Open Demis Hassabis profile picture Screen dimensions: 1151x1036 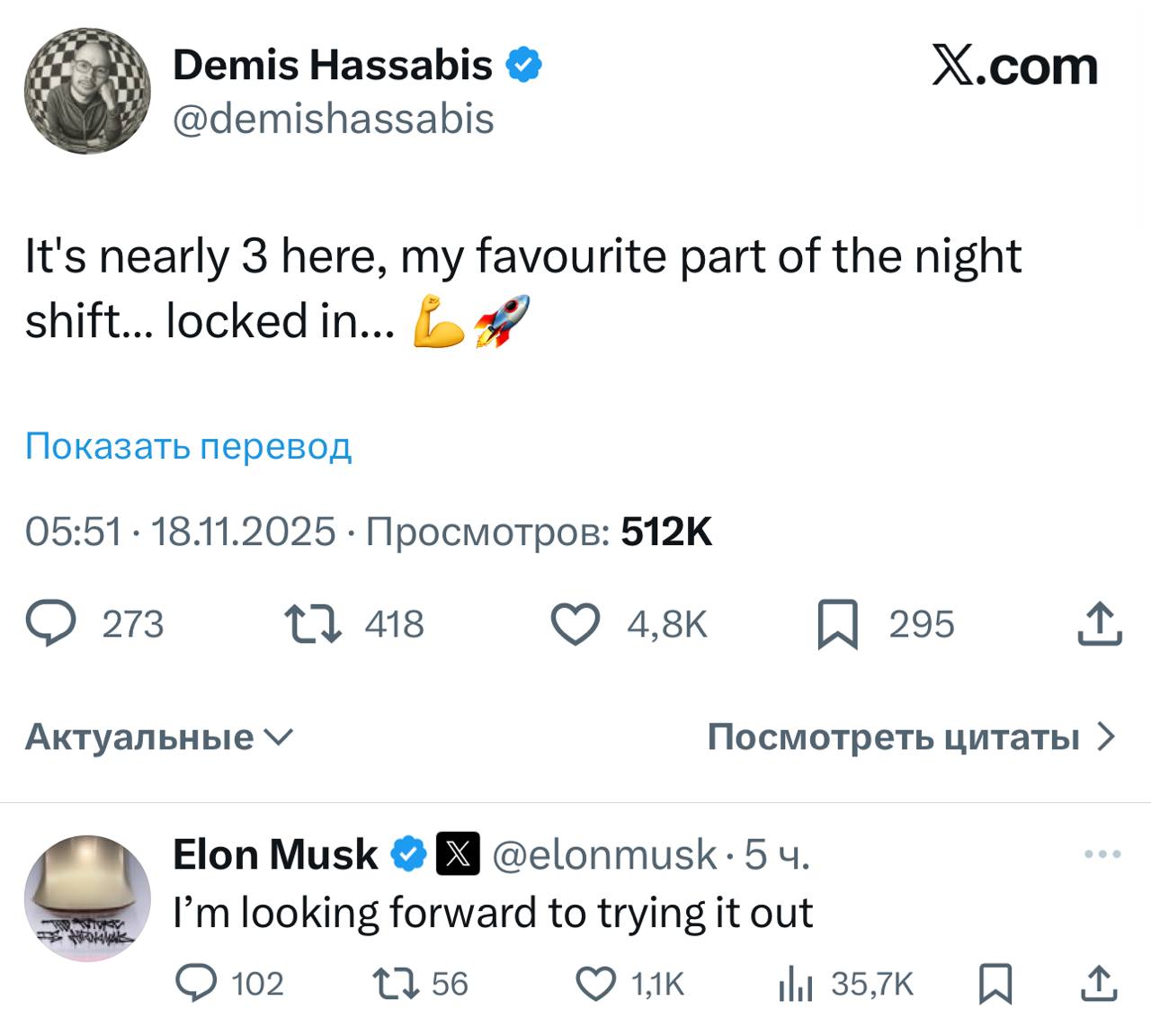(87, 91)
